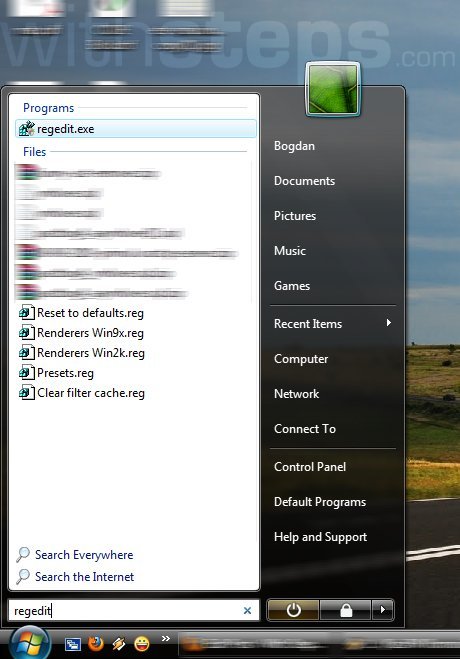The height and width of the screenshot is (659, 460).
Task: Click icon beside Presets.reg
Action: (26, 373)
